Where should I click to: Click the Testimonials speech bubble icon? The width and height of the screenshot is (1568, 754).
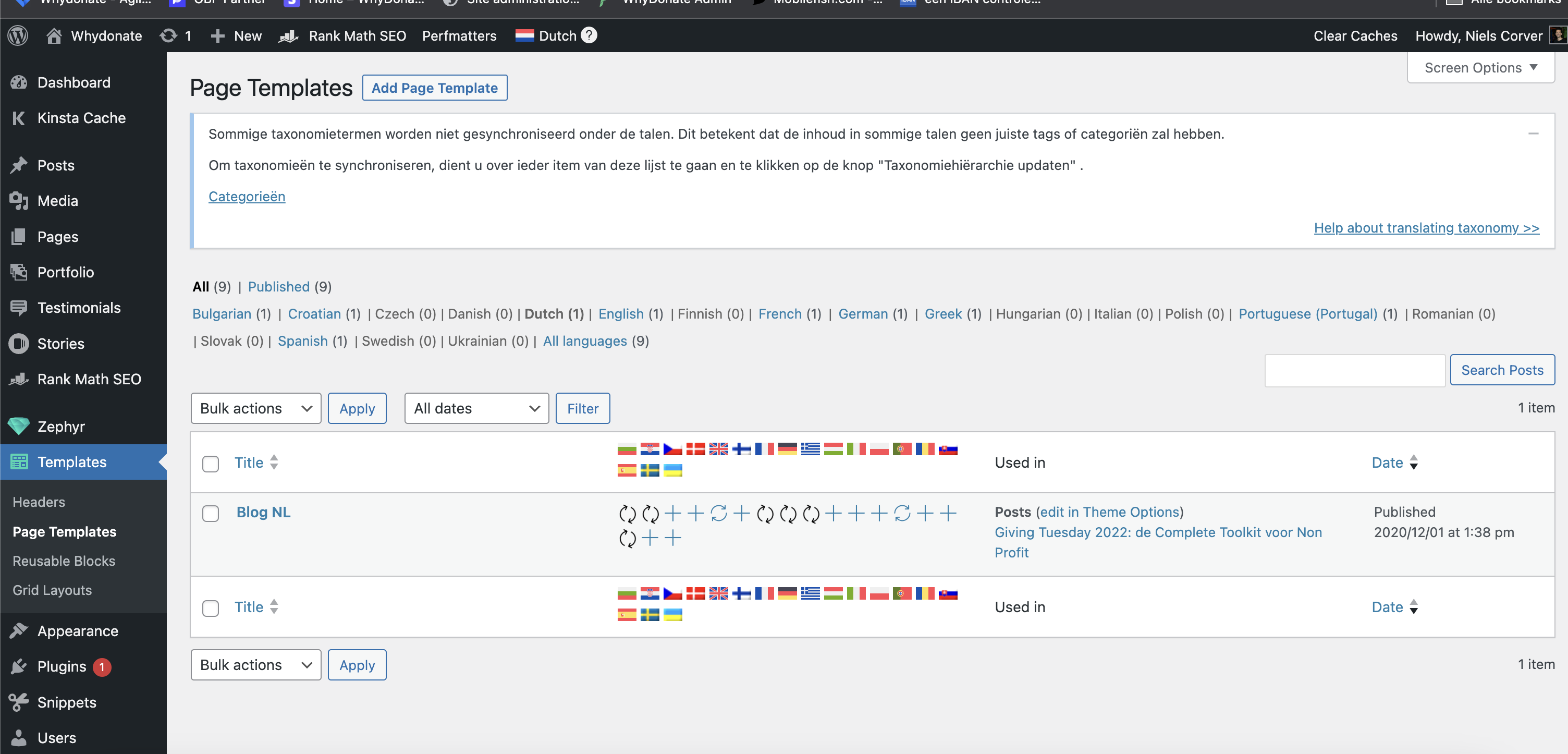[19, 308]
